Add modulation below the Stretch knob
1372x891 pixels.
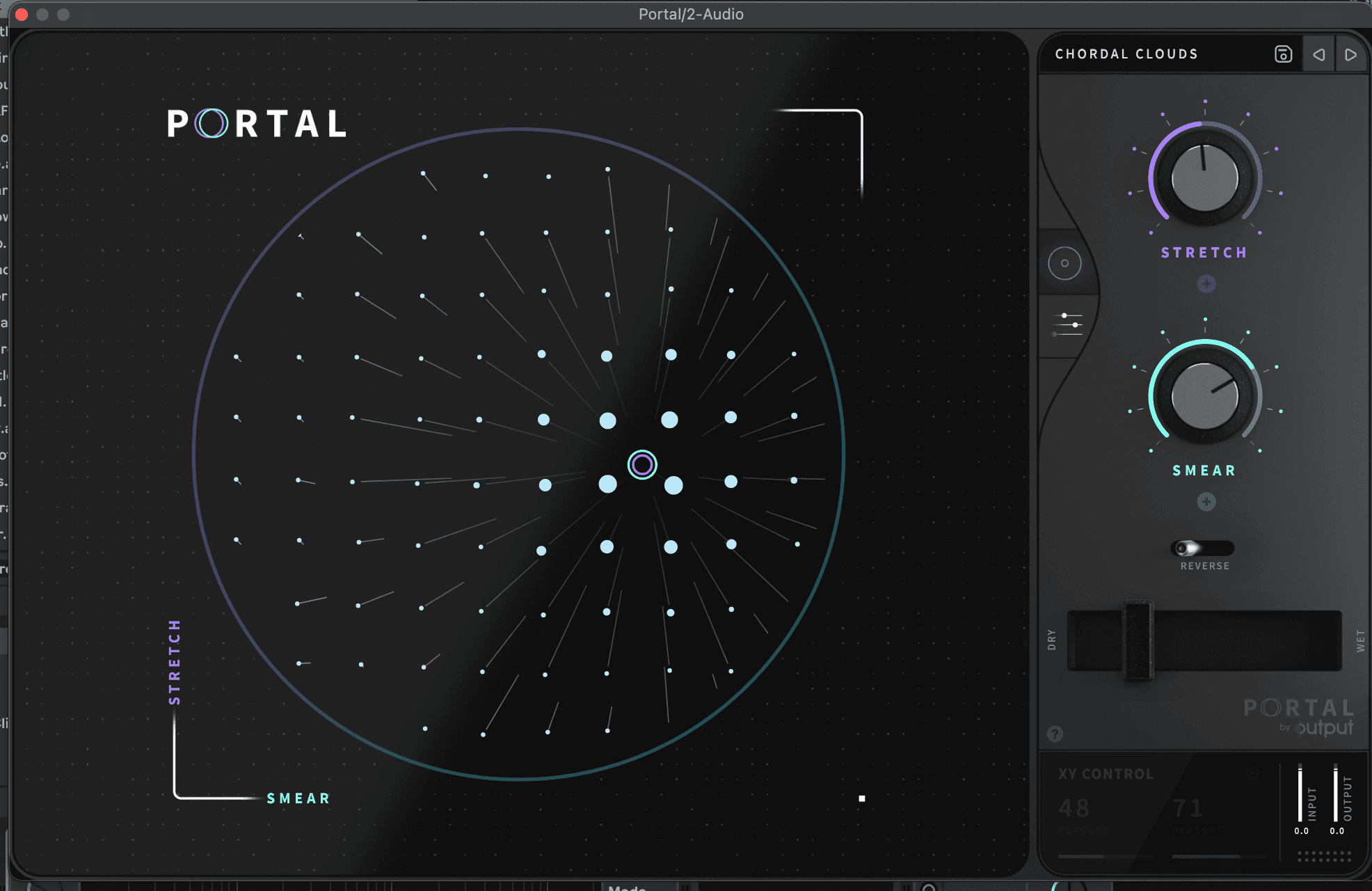[x=1206, y=283]
